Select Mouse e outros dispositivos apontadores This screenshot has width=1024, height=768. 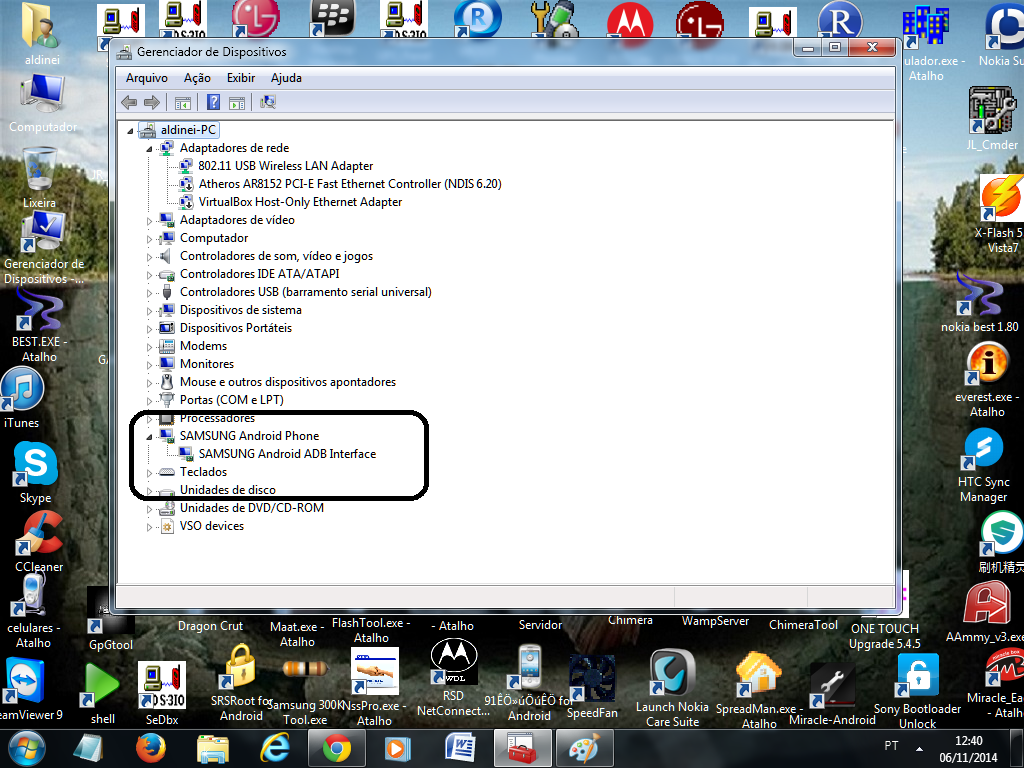287,382
